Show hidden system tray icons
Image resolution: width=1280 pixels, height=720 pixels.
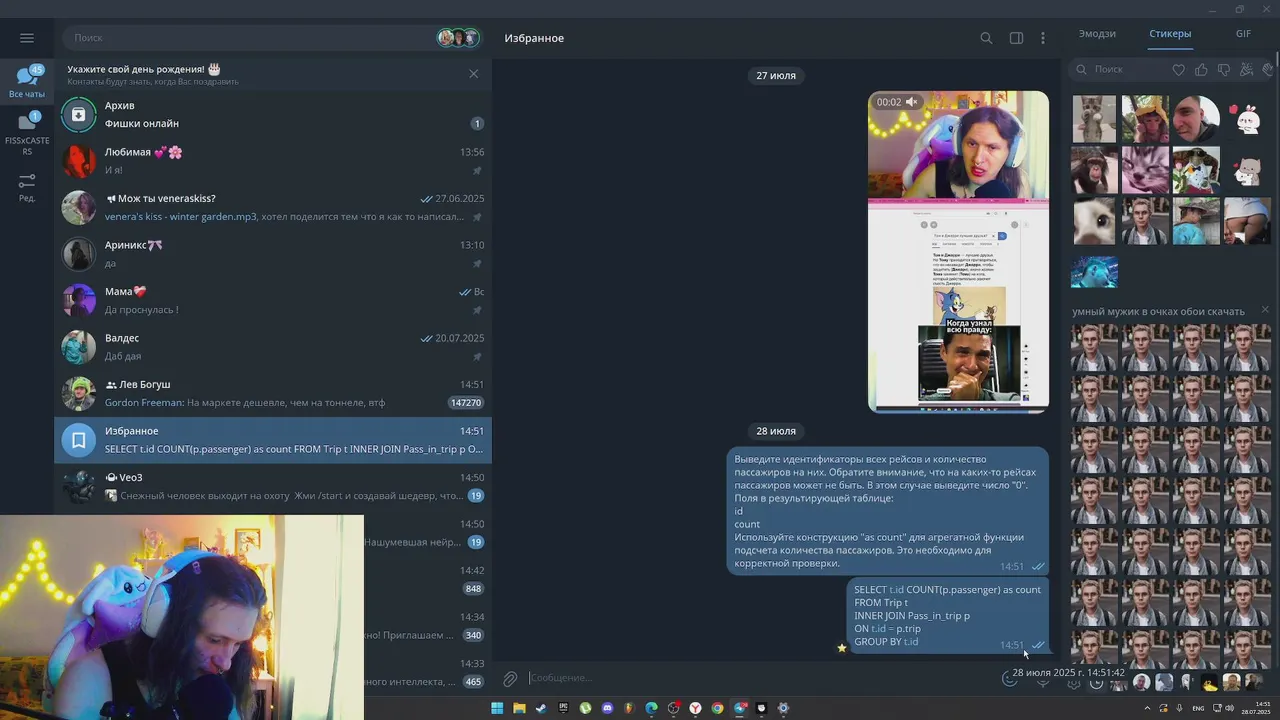pyautogui.click(x=1147, y=708)
